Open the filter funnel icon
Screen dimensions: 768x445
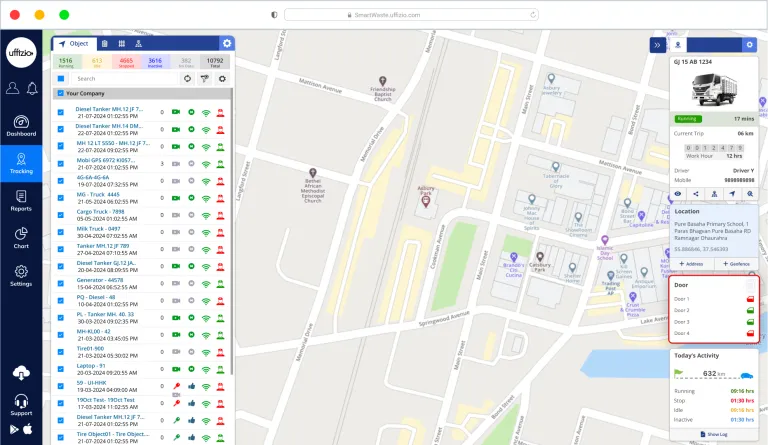[204, 78]
